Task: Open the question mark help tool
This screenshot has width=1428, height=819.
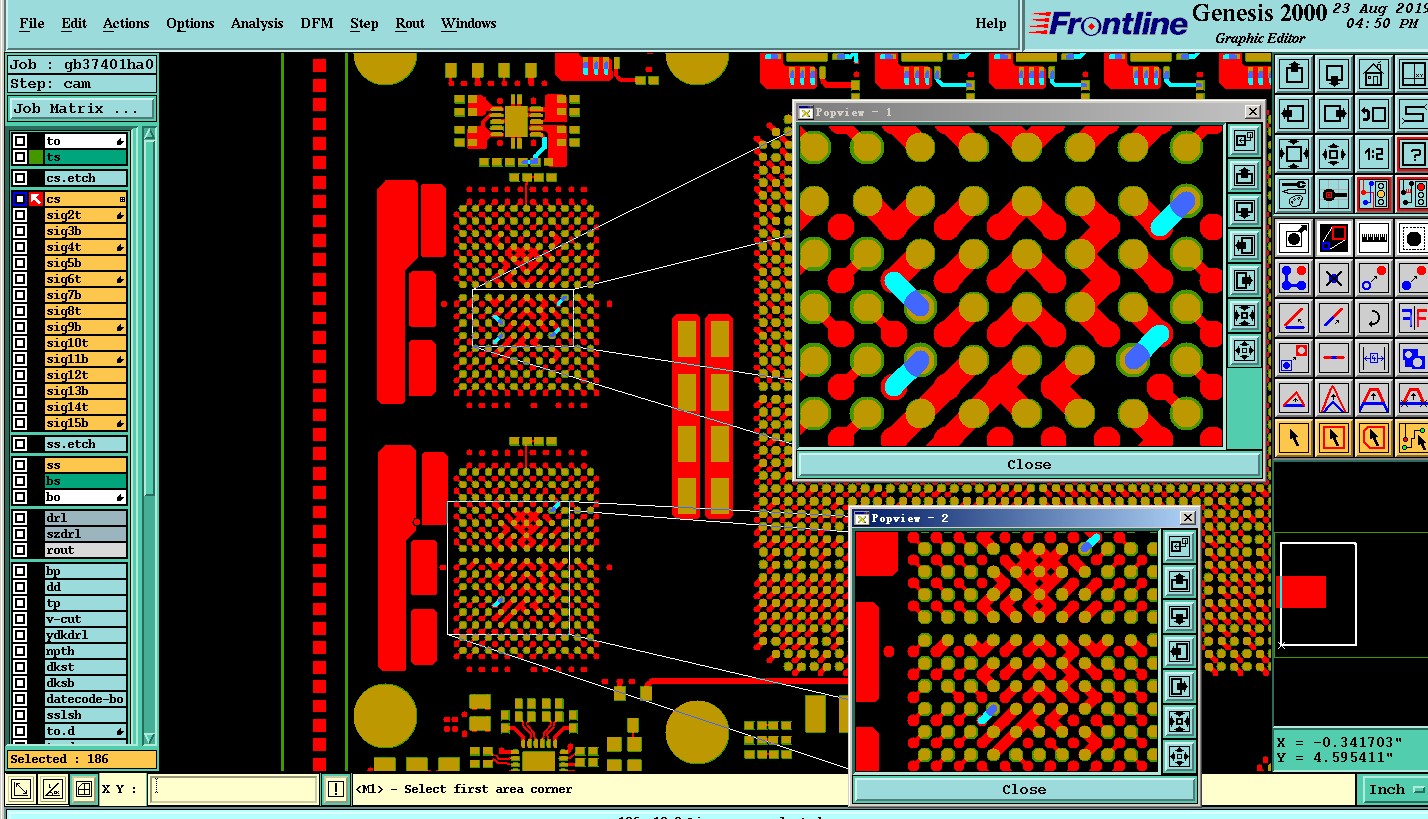Action: coord(1412,154)
